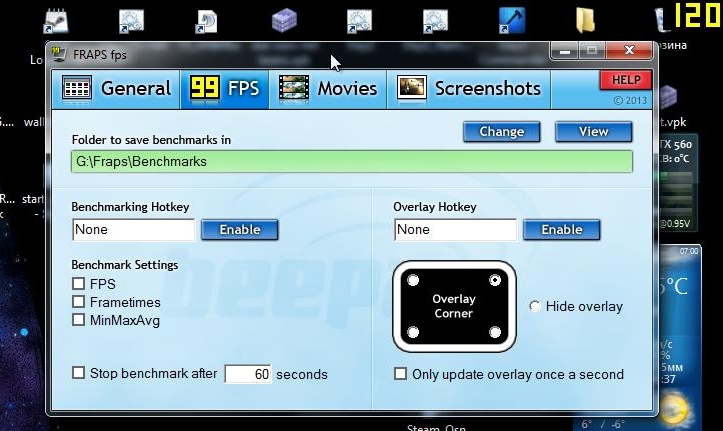Click the General tab's calendar grid icon
This screenshot has width=723, height=431.
tap(77, 88)
